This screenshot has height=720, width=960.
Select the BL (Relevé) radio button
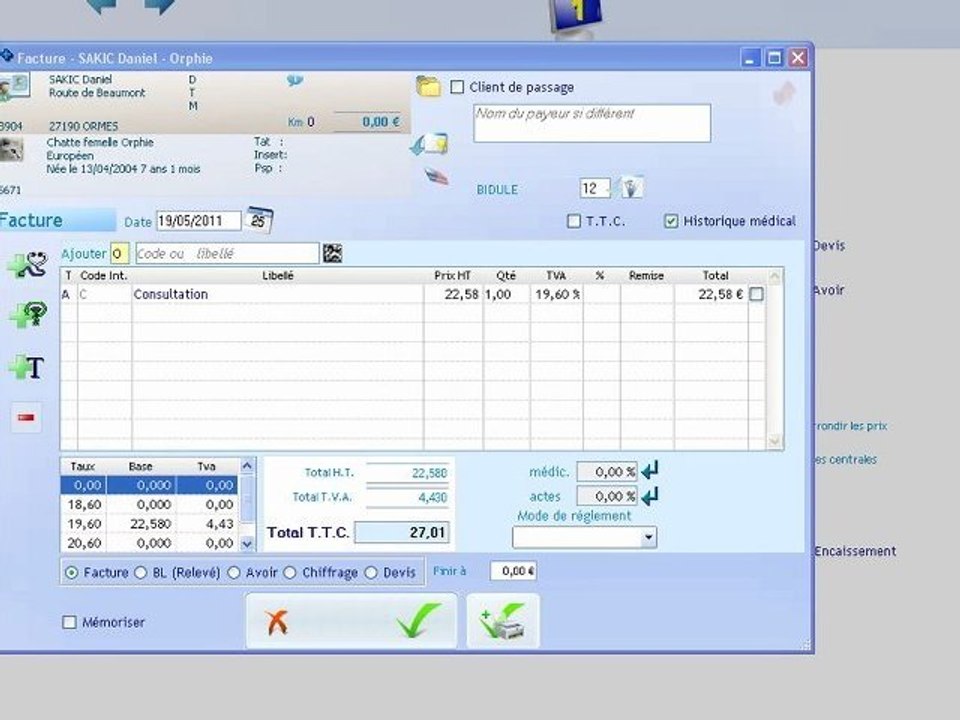[x=141, y=572]
